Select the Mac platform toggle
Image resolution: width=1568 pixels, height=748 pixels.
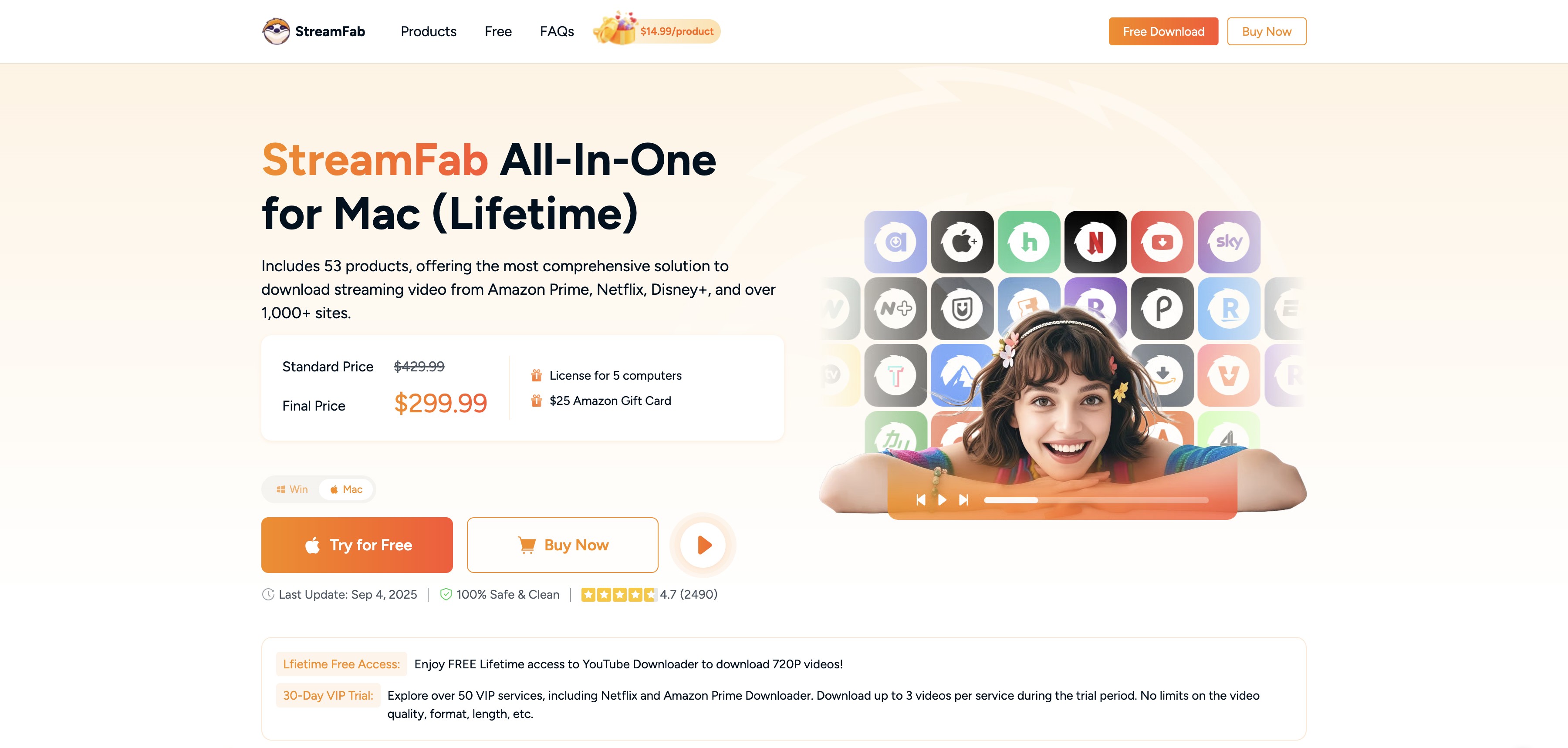tap(346, 489)
